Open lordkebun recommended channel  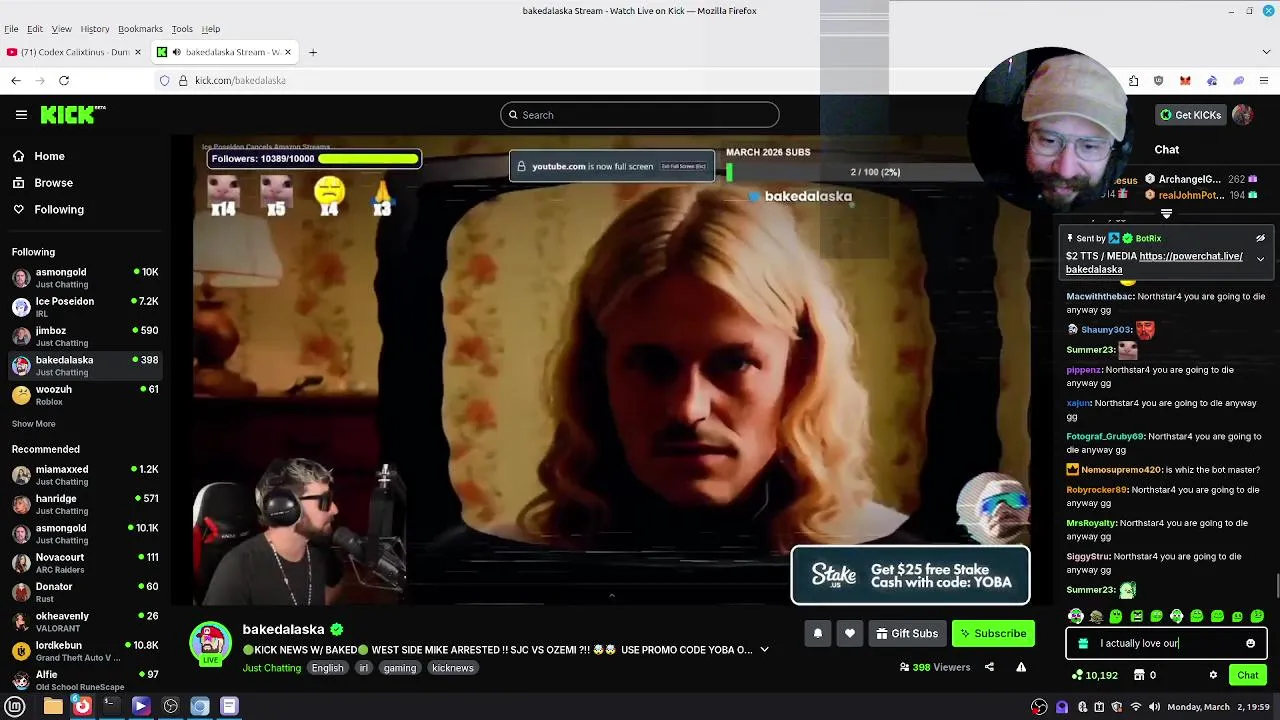[85, 651]
